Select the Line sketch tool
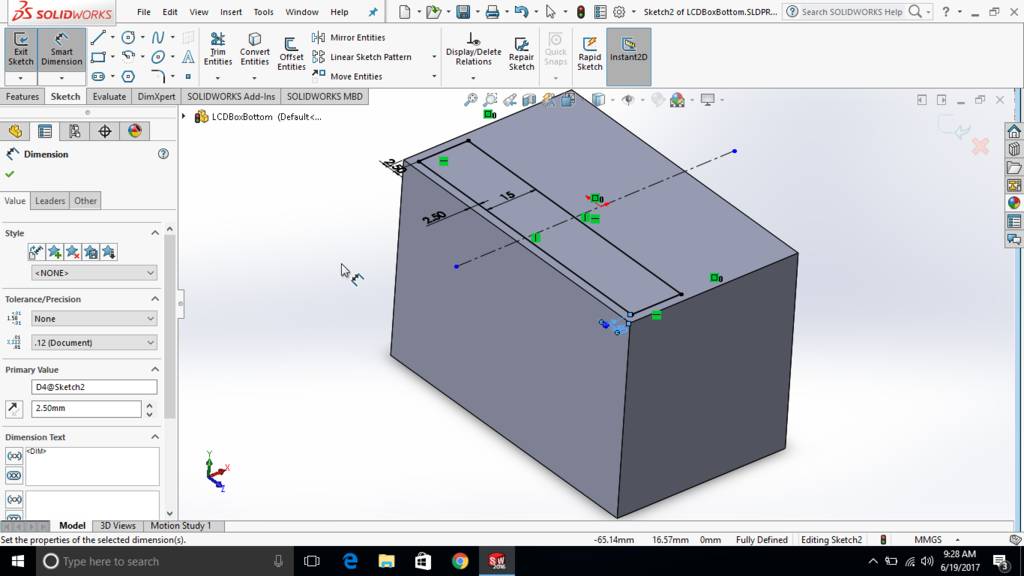The width and height of the screenshot is (1024, 576). pyautogui.click(x=98, y=37)
